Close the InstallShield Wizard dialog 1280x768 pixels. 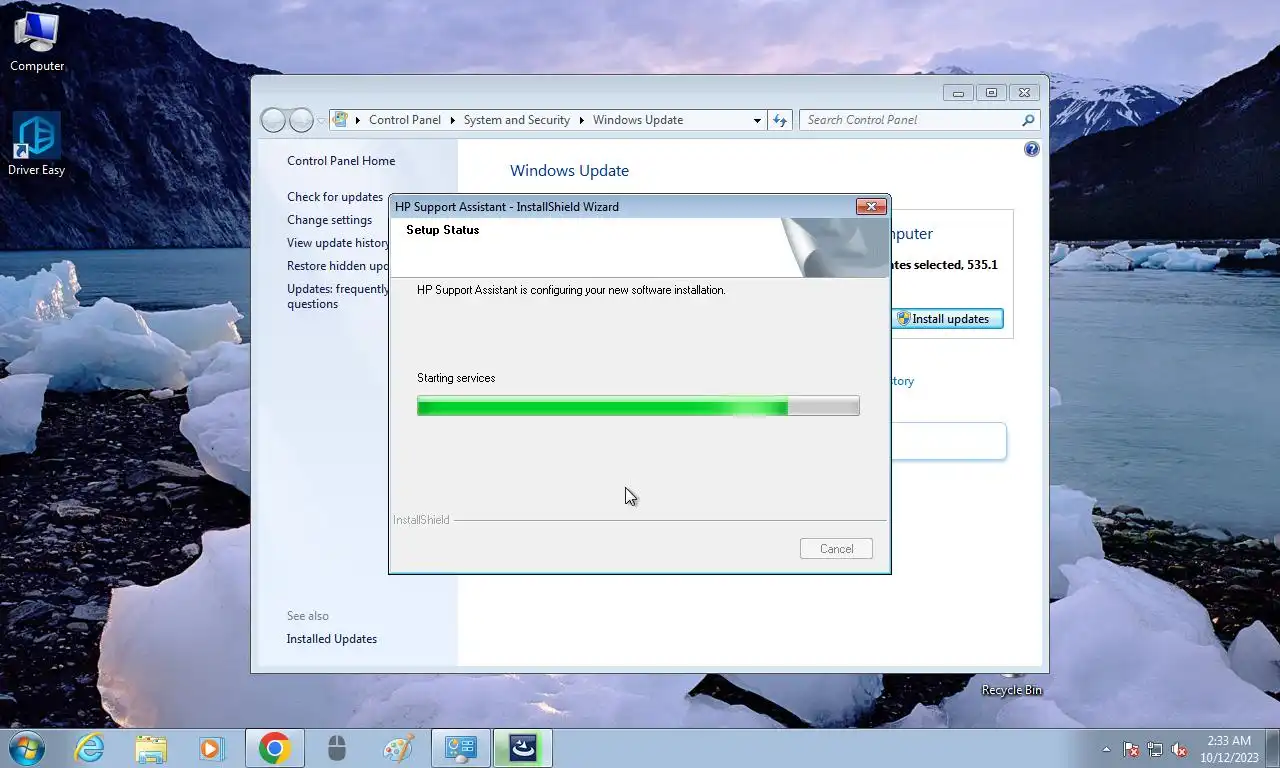pyautogui.click(x=871, y=207)
